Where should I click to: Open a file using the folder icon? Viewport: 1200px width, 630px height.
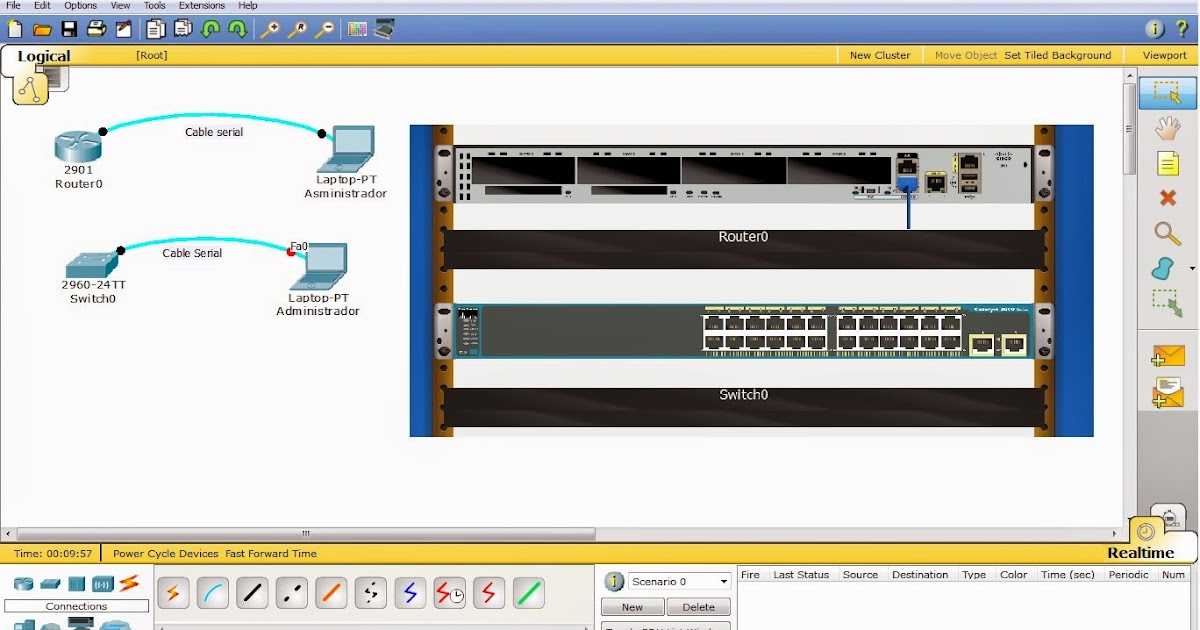point(42,29)
